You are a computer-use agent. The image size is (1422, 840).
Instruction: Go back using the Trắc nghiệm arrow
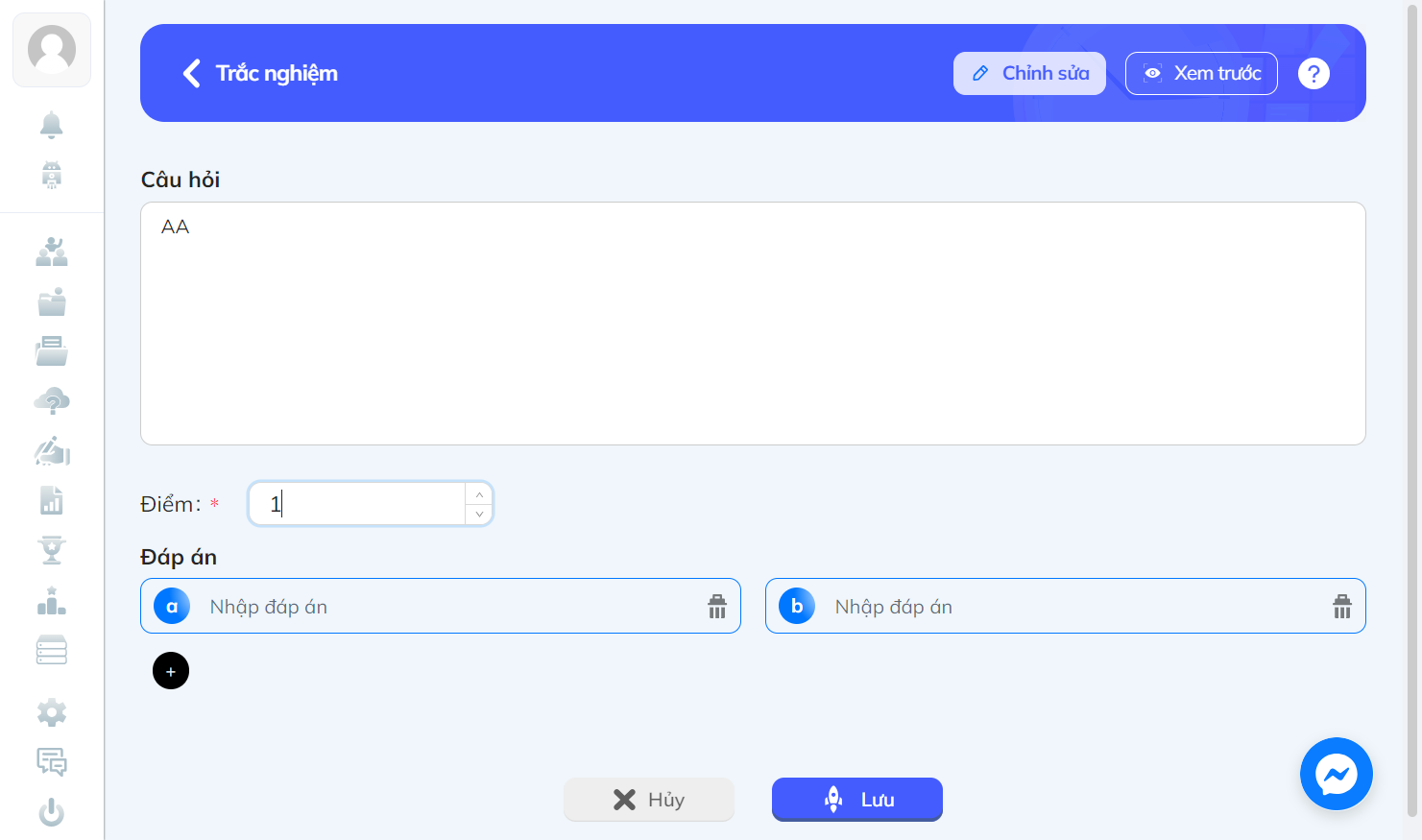(192, 73)
